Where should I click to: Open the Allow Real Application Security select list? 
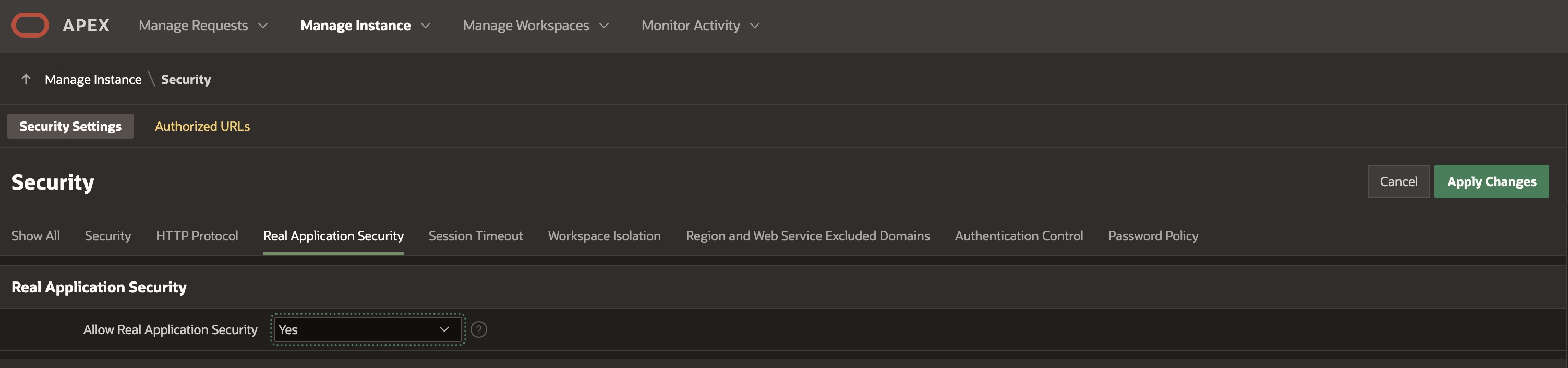point(366,329)
